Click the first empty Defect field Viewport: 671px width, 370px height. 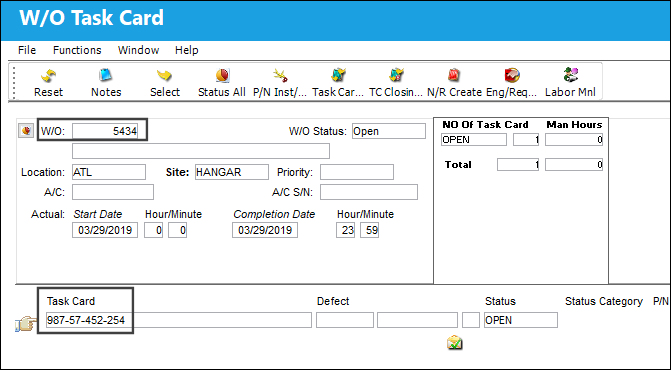point(345,320)
